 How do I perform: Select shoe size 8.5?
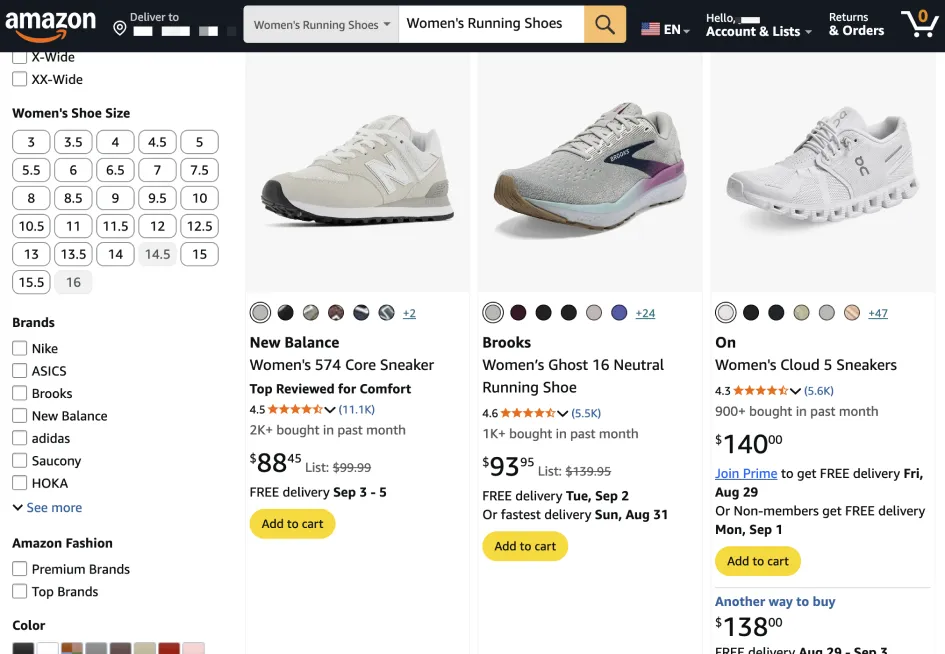[x=73, y=198]
